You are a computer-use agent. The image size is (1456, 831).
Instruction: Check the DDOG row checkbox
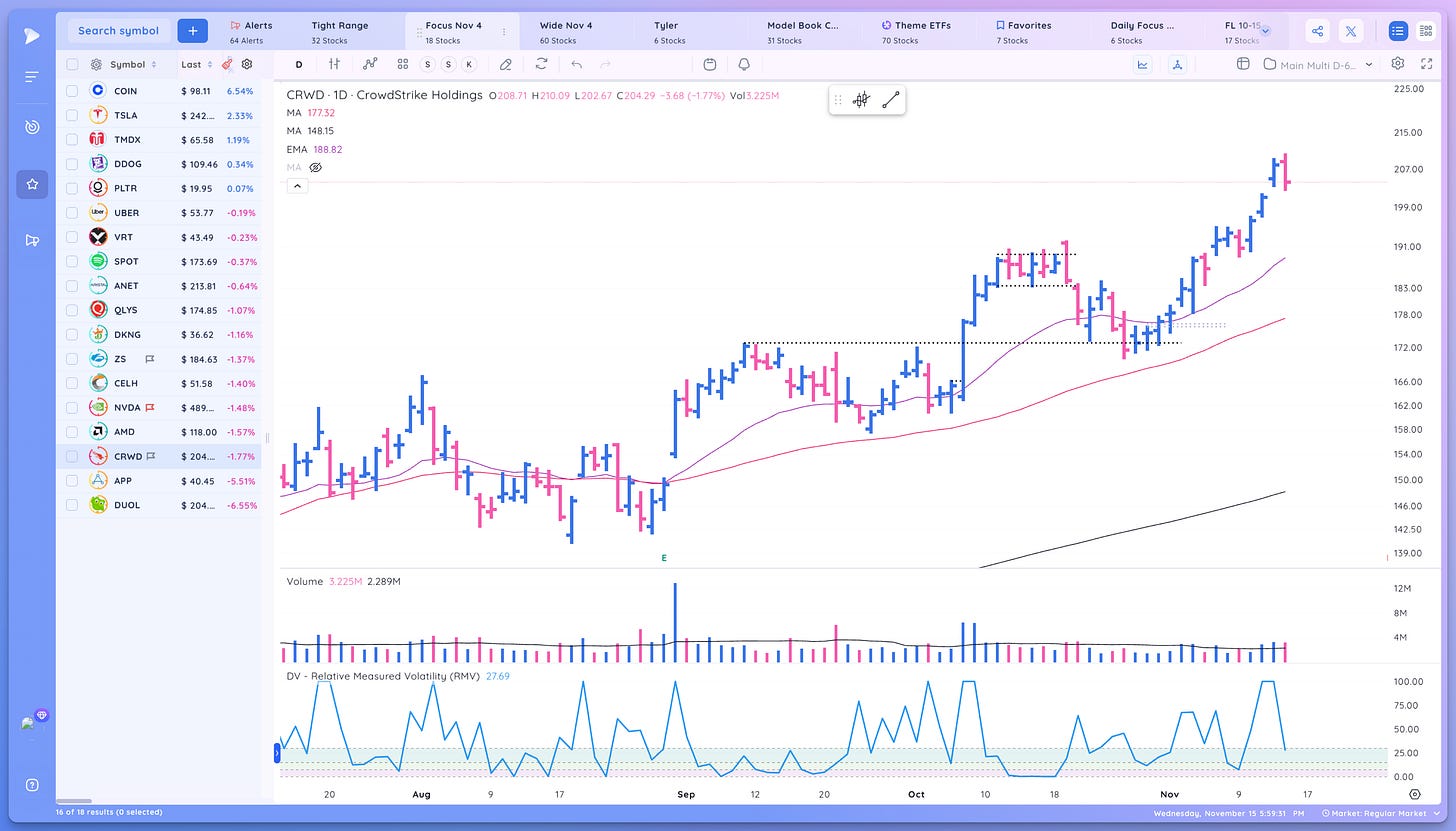point(72,164)
